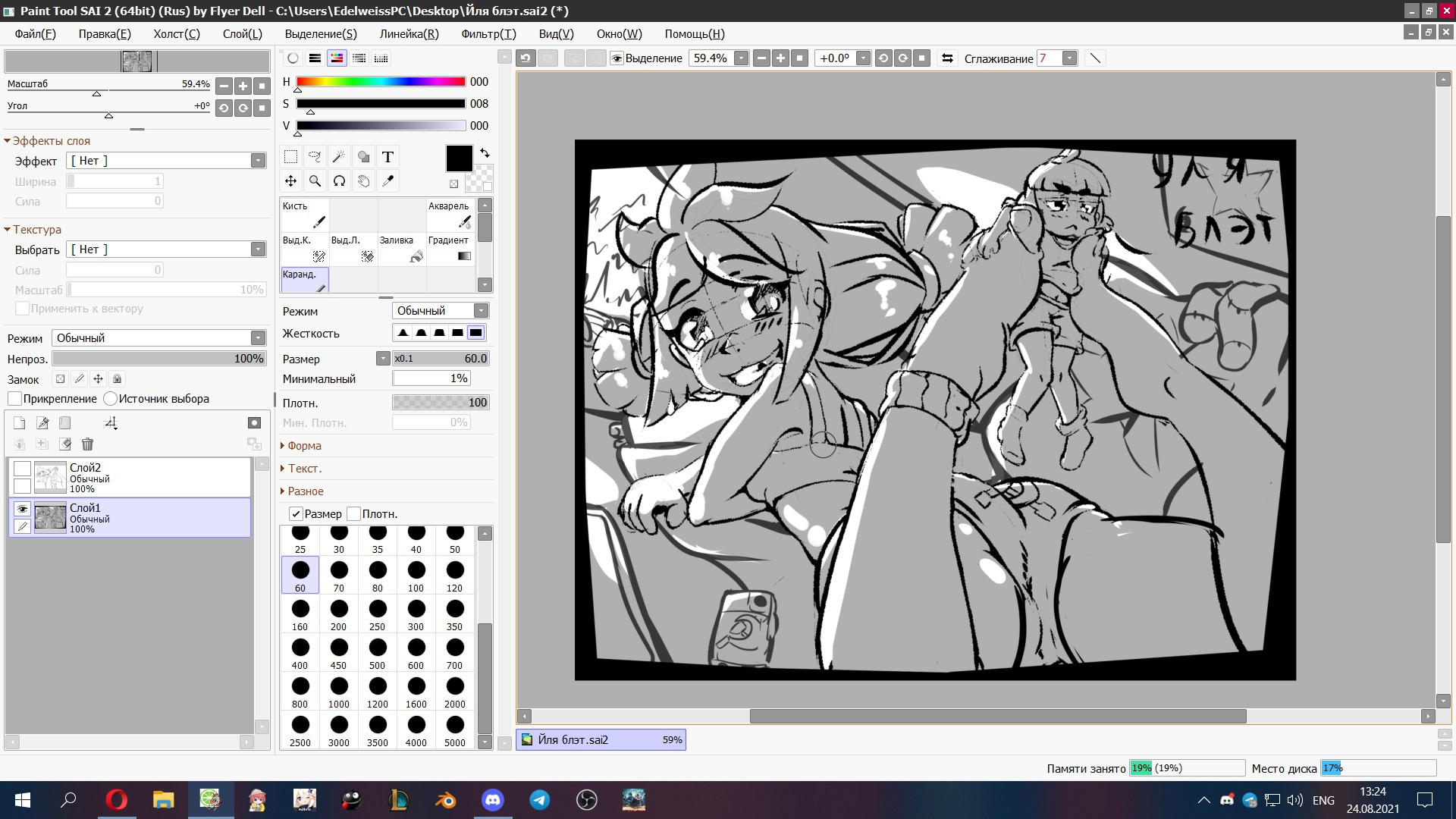The image size is (1456, 819).
Task: Select the Text tool icon
Action: [x=388, y=157]
